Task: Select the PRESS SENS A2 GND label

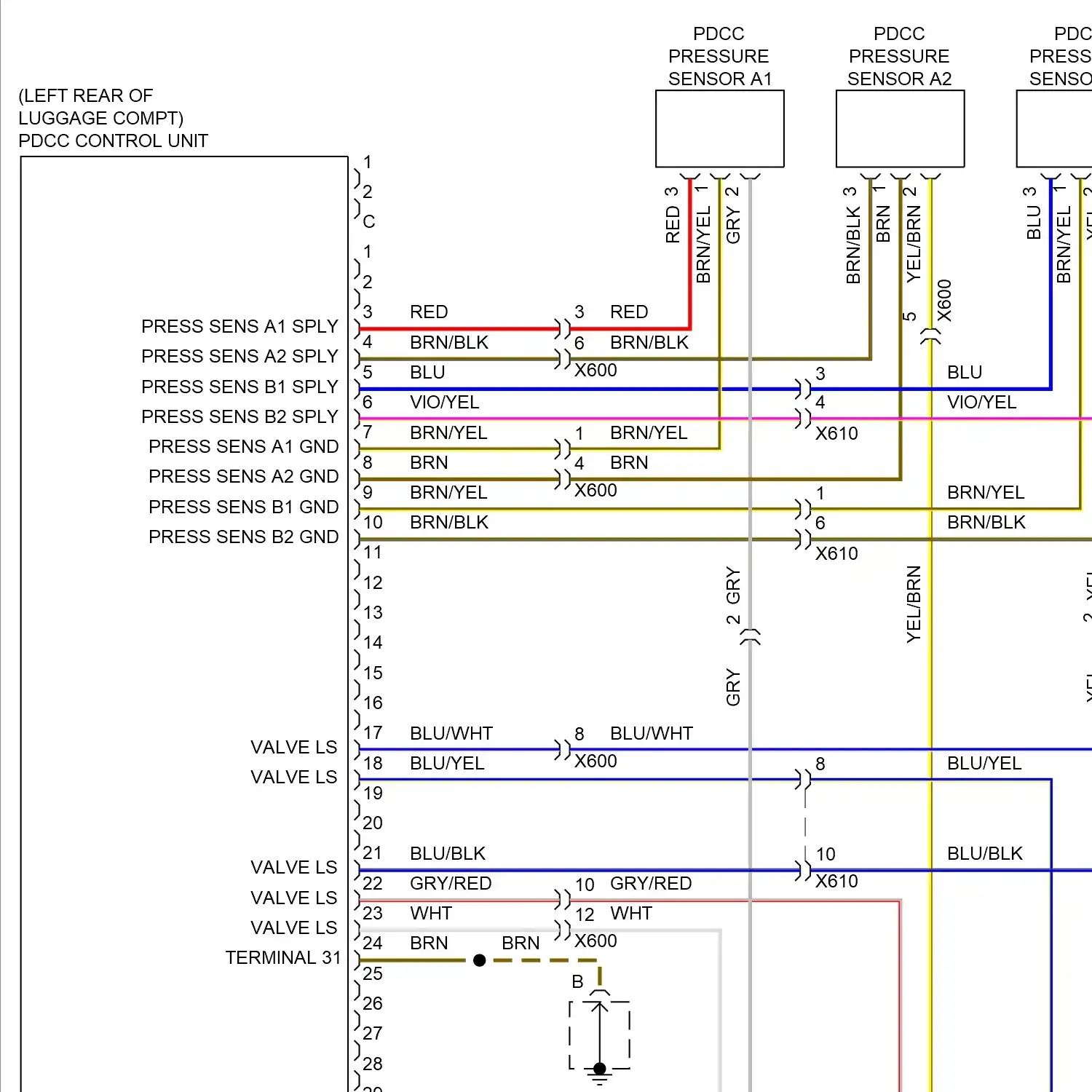Action: (x=244, y=476)
